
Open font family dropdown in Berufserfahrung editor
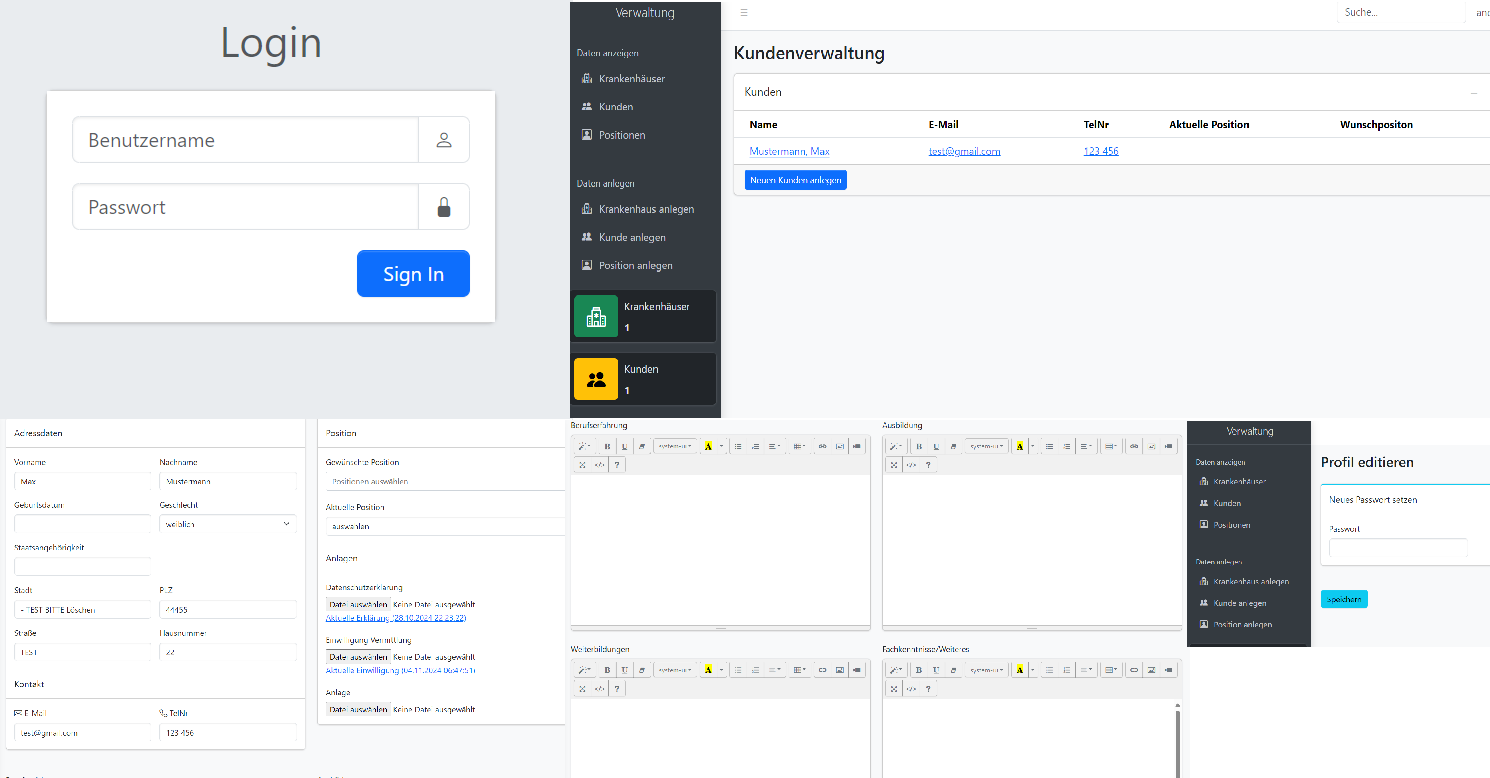675,446
